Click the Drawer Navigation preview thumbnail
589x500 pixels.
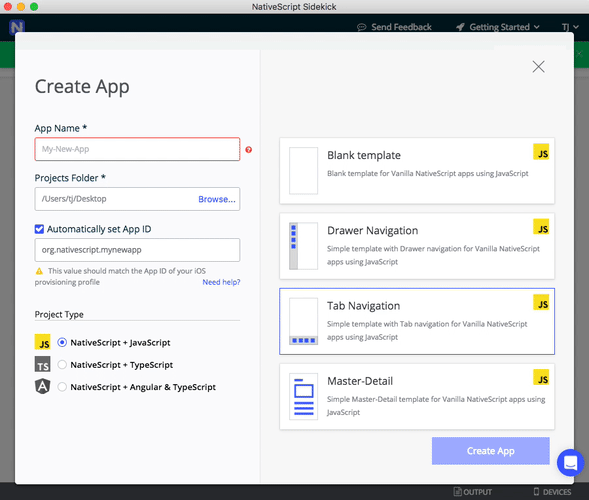click(x=304, y=246)
